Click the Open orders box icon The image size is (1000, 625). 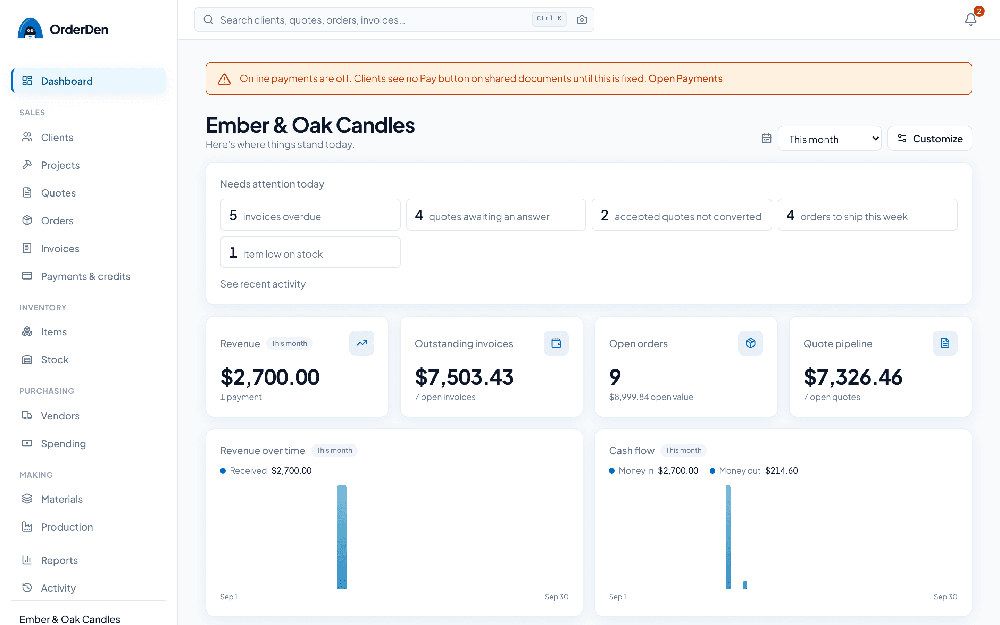[751, 343]
